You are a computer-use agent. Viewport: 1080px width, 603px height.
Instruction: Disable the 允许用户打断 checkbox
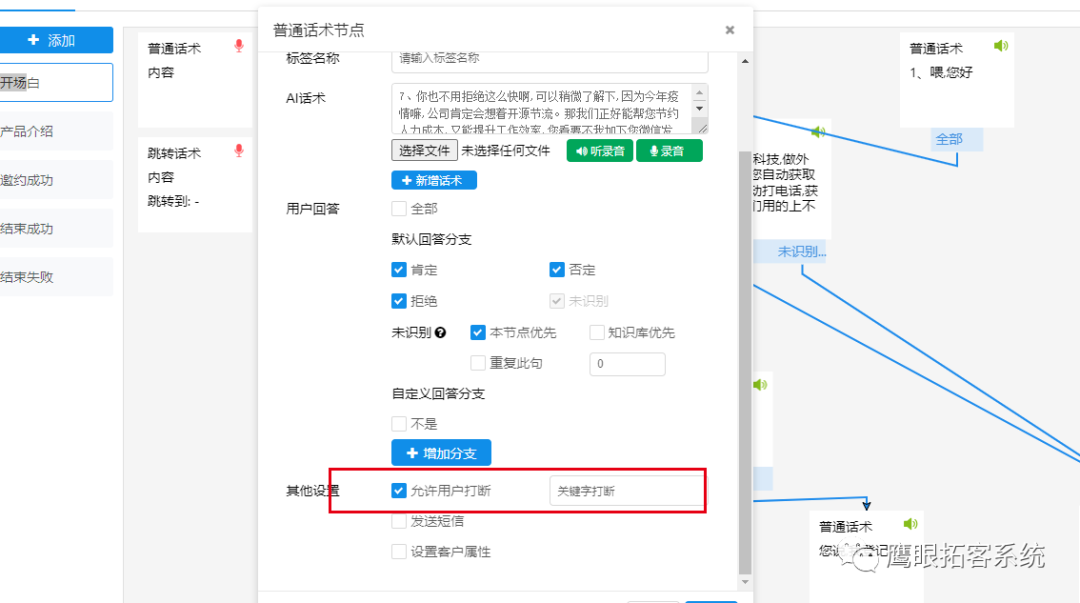click(397, 490)
